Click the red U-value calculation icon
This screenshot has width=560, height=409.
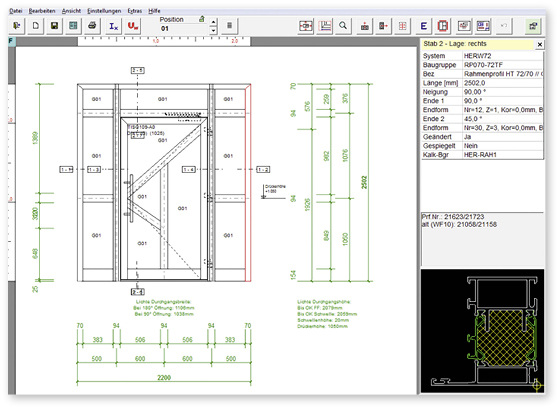[133, 26]
